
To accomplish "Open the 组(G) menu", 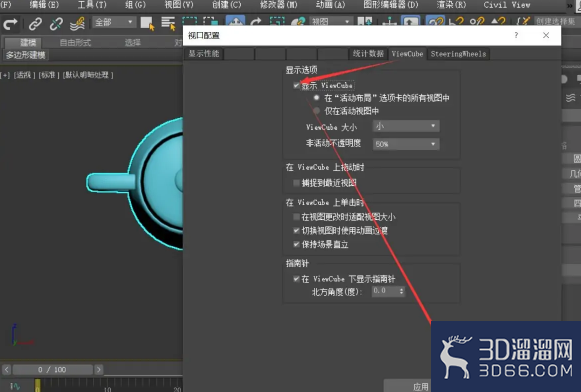I will 135,5.
